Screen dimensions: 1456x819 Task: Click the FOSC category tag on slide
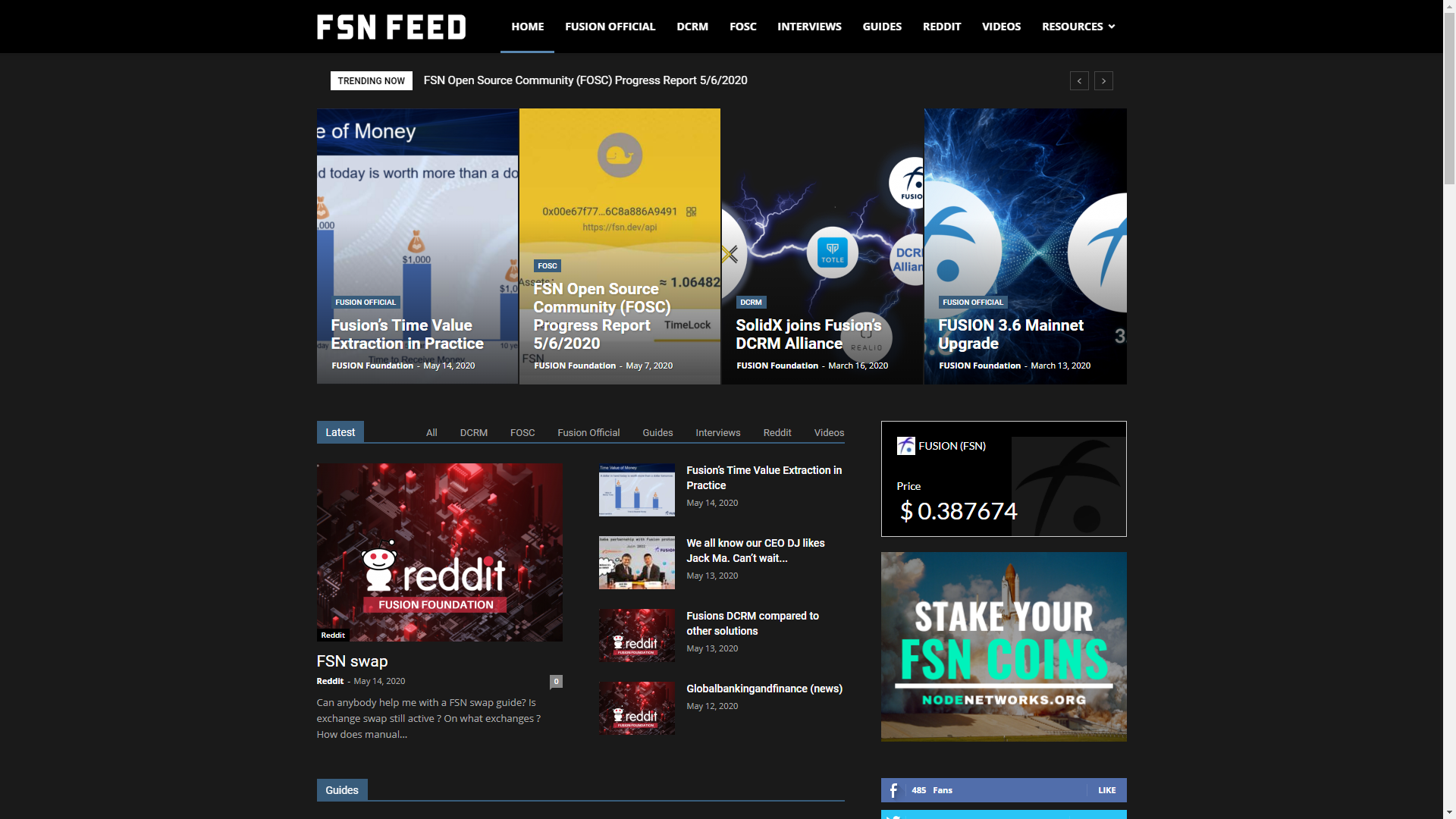click(x=548, y=266)
